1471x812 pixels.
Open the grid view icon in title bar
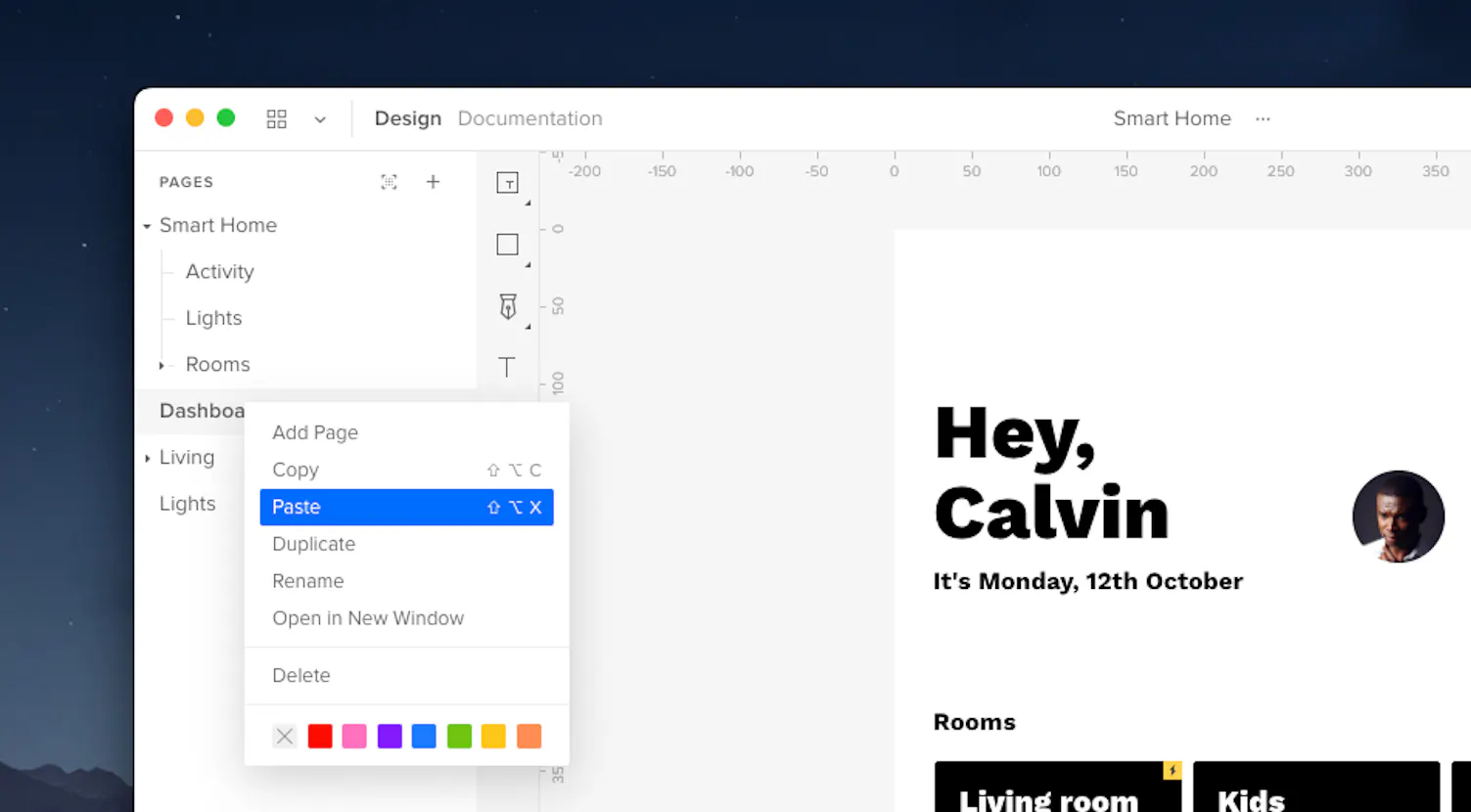click(x=277, y=119)
